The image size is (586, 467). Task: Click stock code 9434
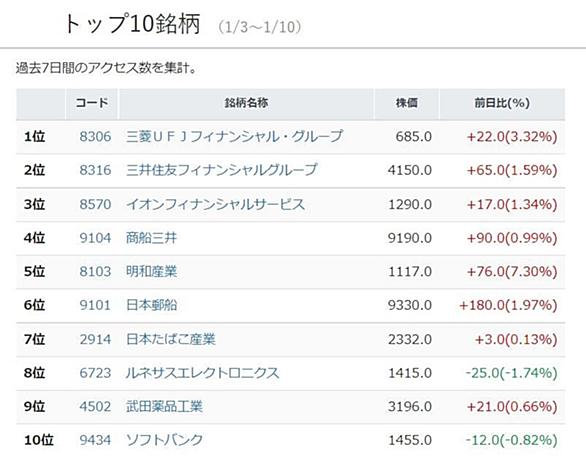[x=95, y=440]
